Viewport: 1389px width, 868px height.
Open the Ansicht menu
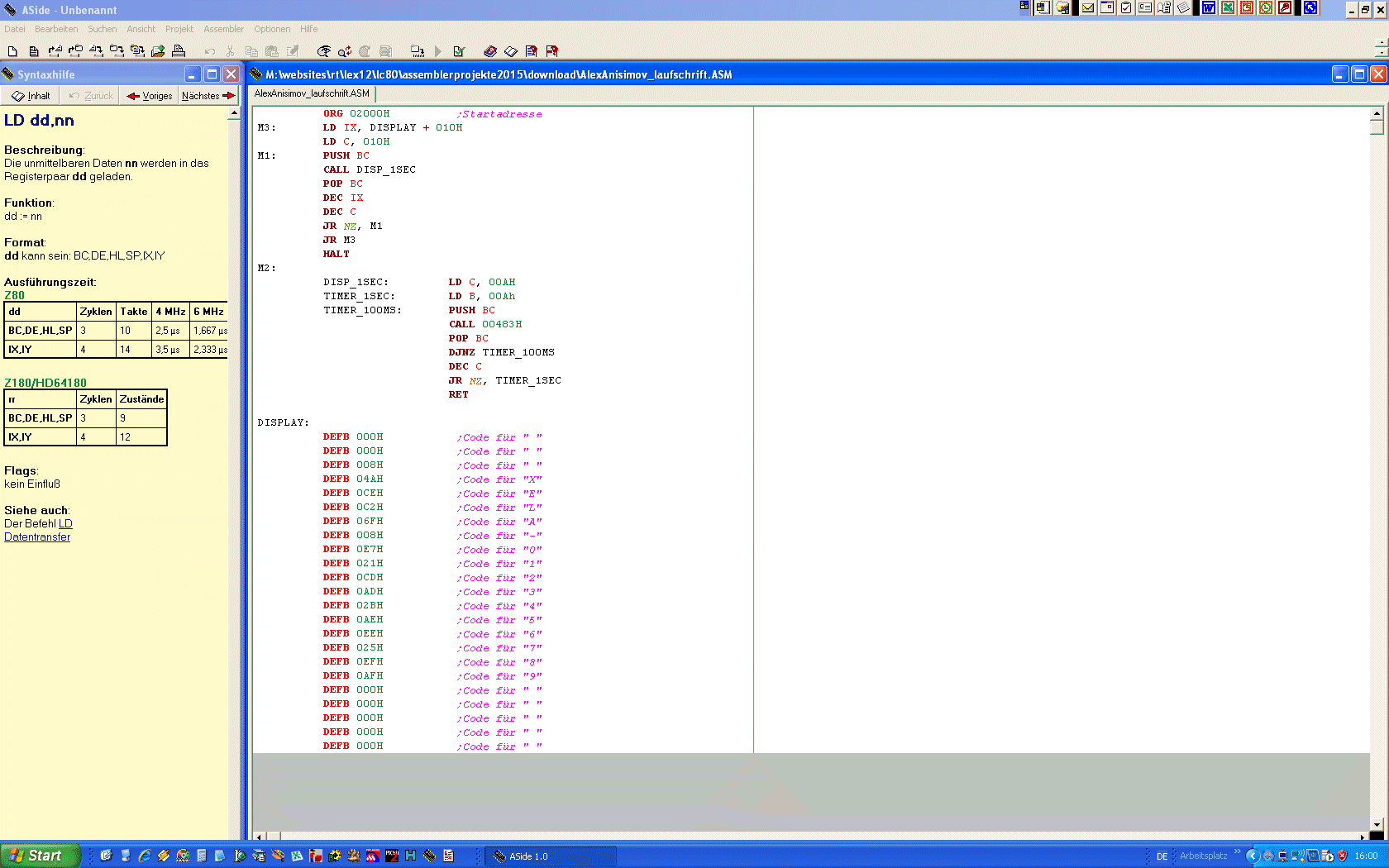[141, 29]
